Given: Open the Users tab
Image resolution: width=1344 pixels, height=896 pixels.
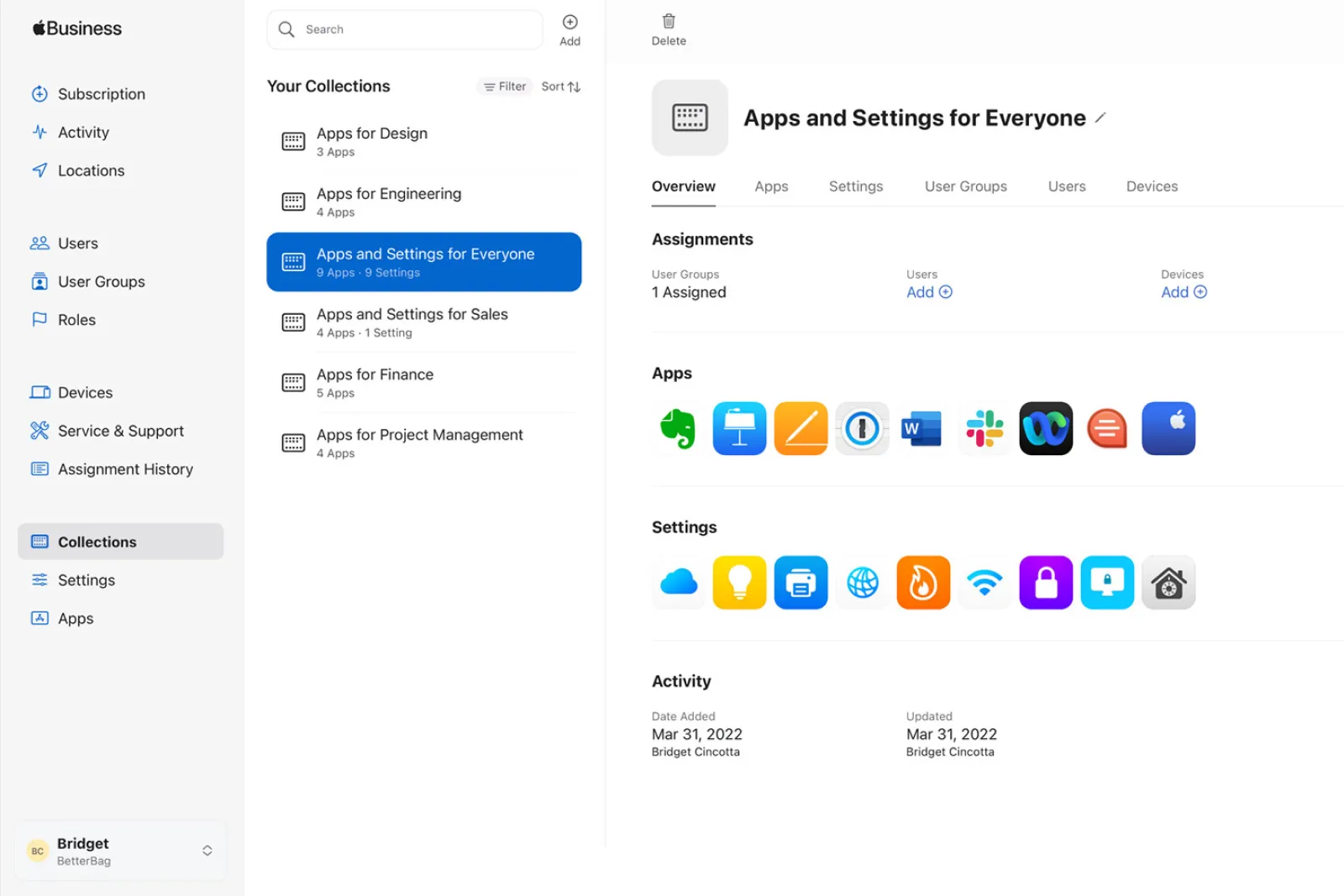Looking at the screenshot, I should click(x=1067, y=186).
